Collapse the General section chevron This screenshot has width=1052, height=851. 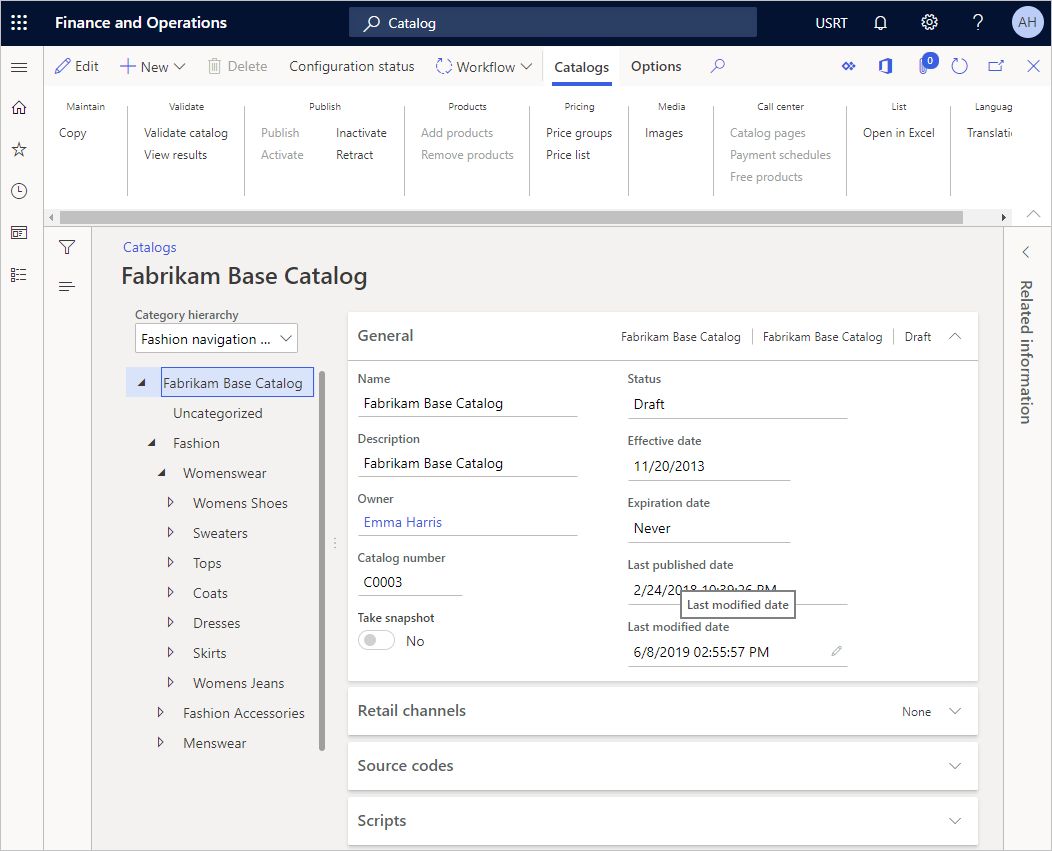point(954,336)
